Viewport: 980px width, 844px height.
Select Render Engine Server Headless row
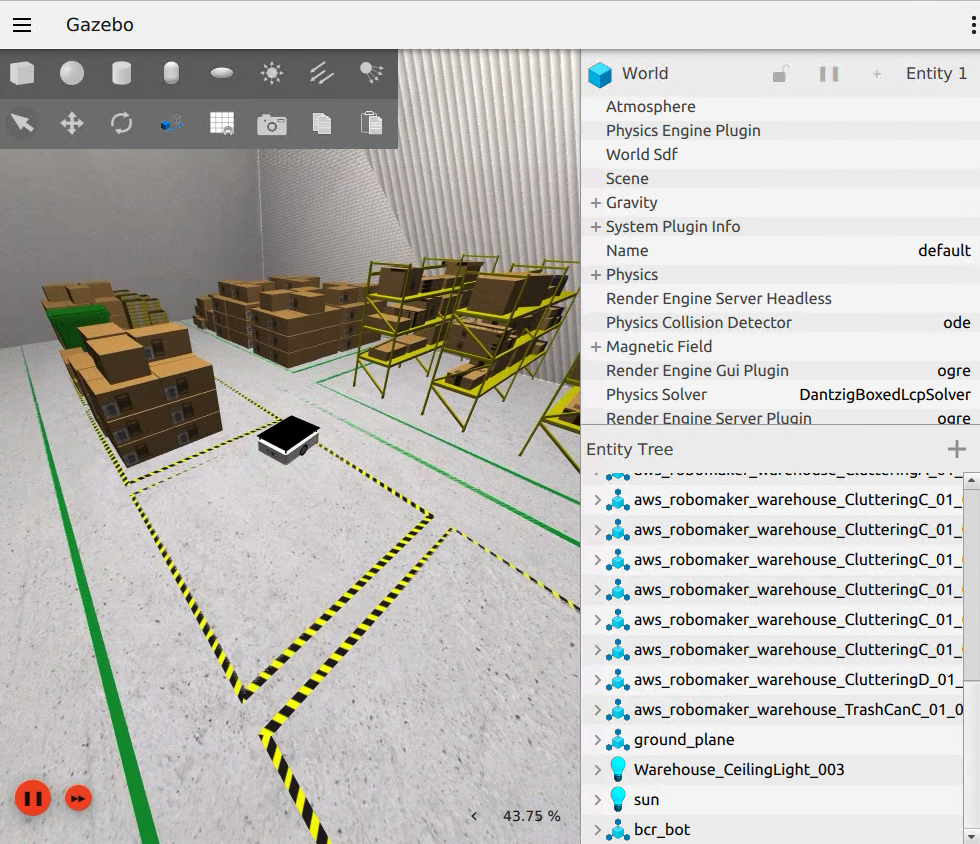click(780, 298)
